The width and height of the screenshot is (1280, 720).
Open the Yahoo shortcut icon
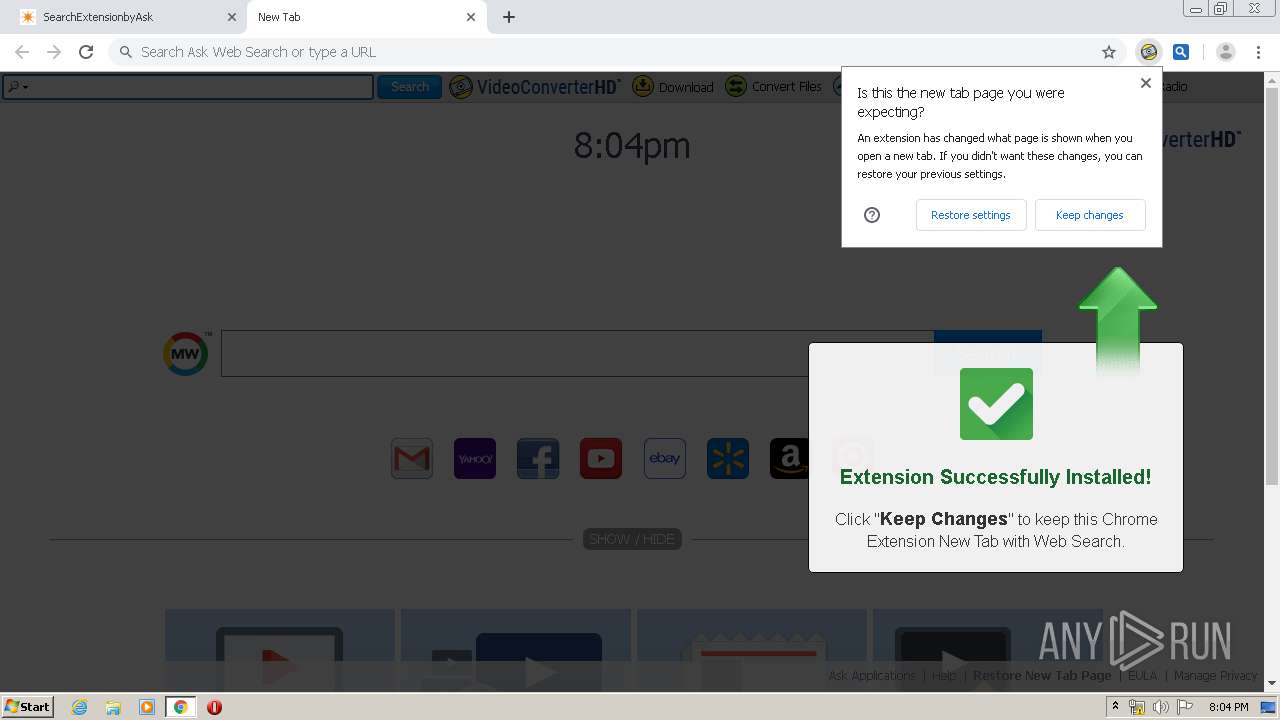475,459
